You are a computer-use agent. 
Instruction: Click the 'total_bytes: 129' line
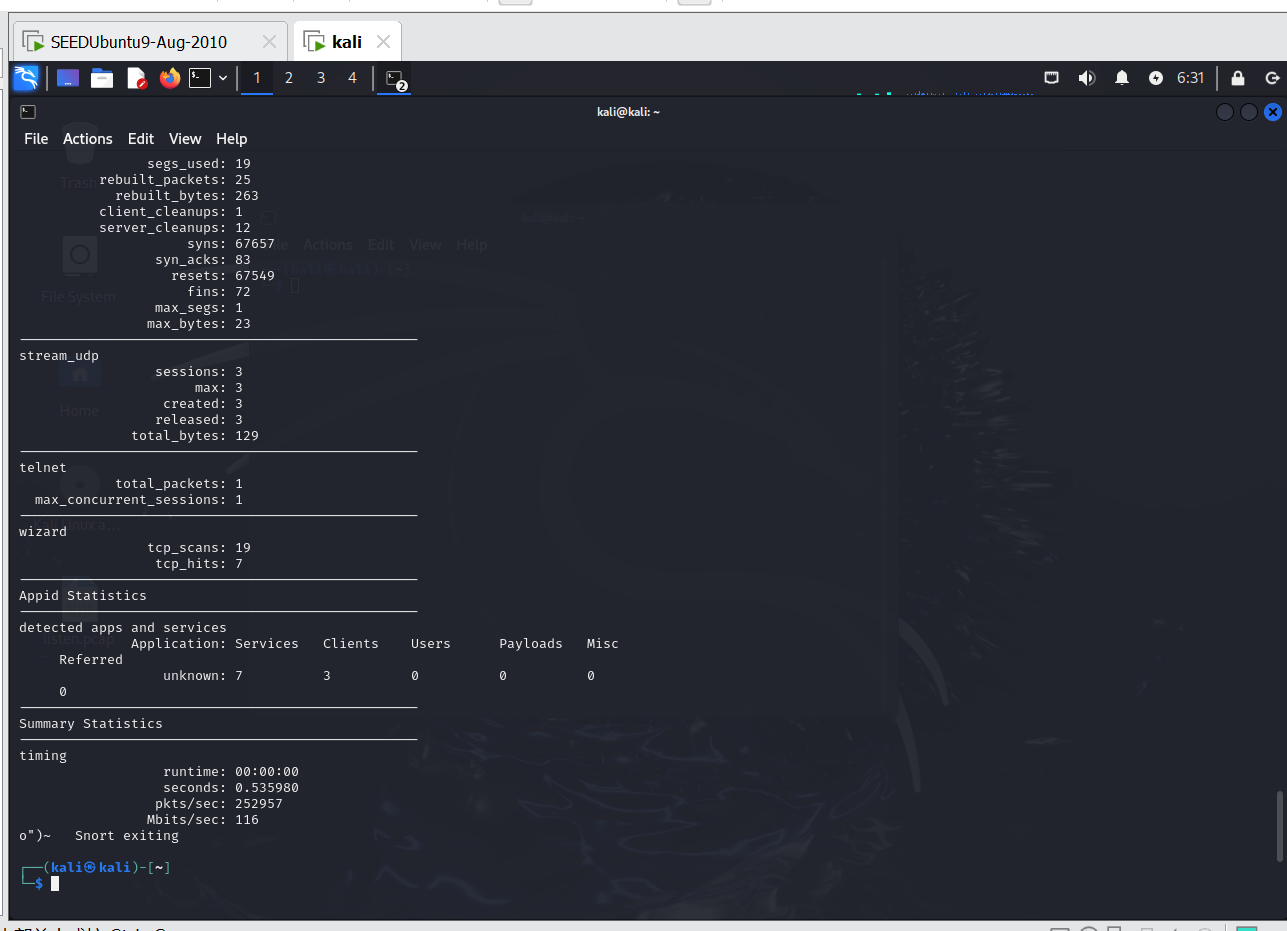[x=195, y=436]
